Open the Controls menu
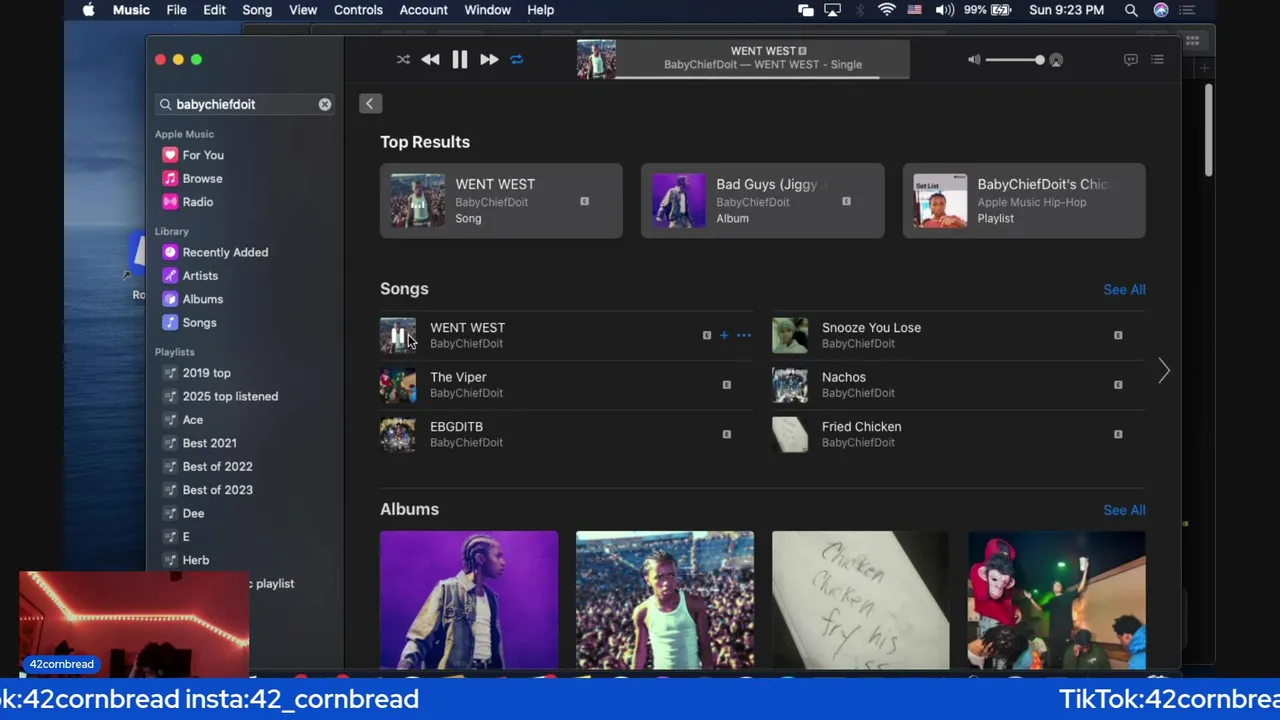Viewport: 1280px width, 720px height. point(358,10)
